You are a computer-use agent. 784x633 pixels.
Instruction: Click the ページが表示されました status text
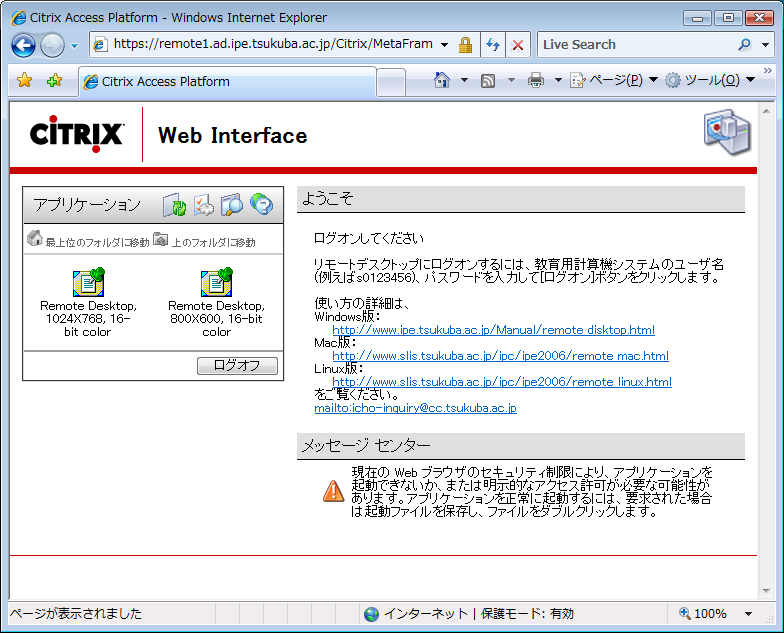(76, 614)
